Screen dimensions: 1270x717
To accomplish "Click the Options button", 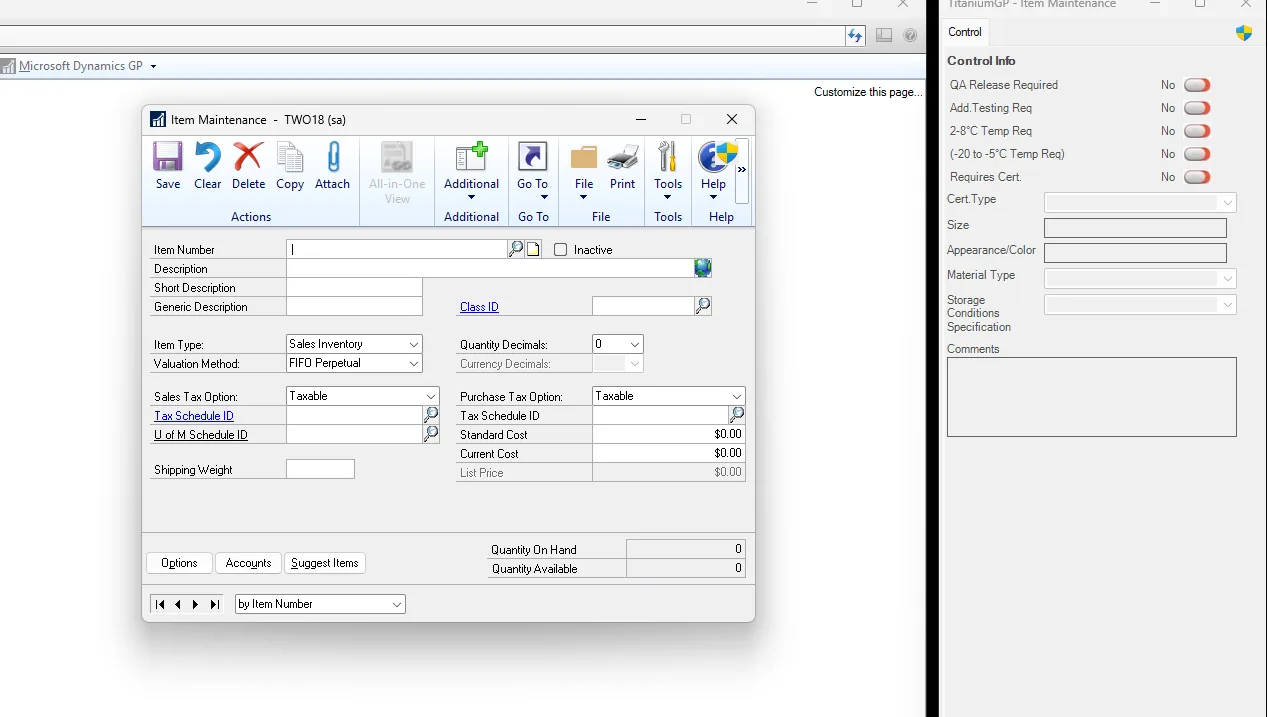I will tap(179, 563).
